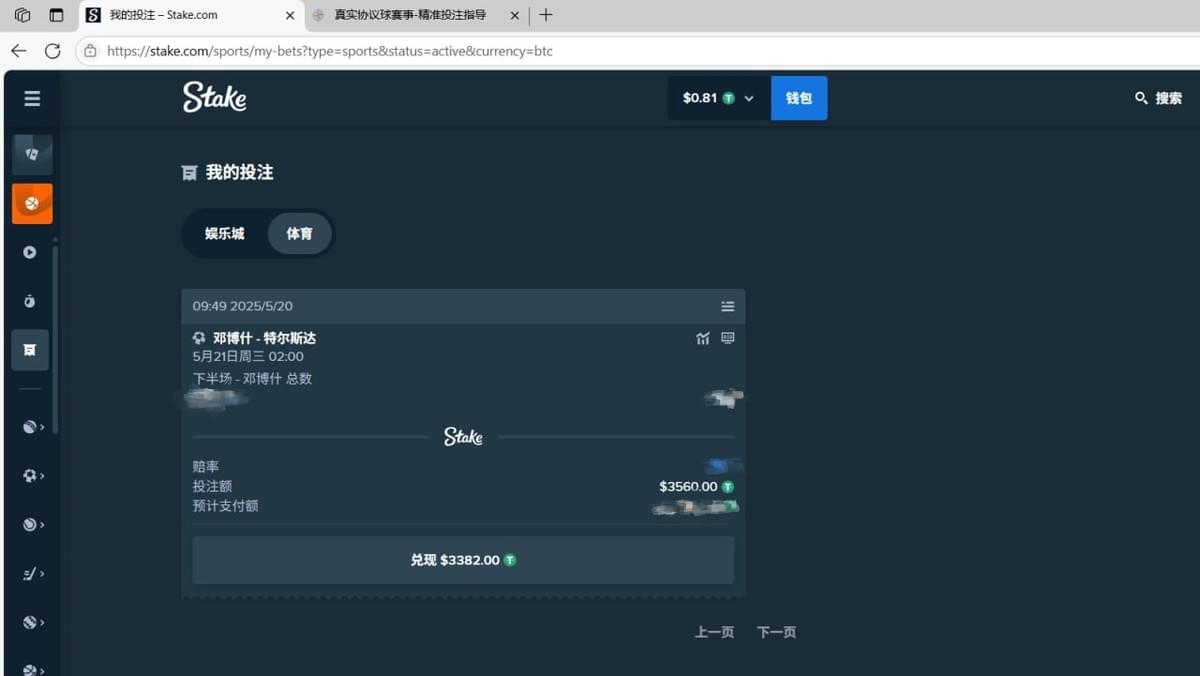Open the browser workspaces icon at top left

(x=22, y=15)
